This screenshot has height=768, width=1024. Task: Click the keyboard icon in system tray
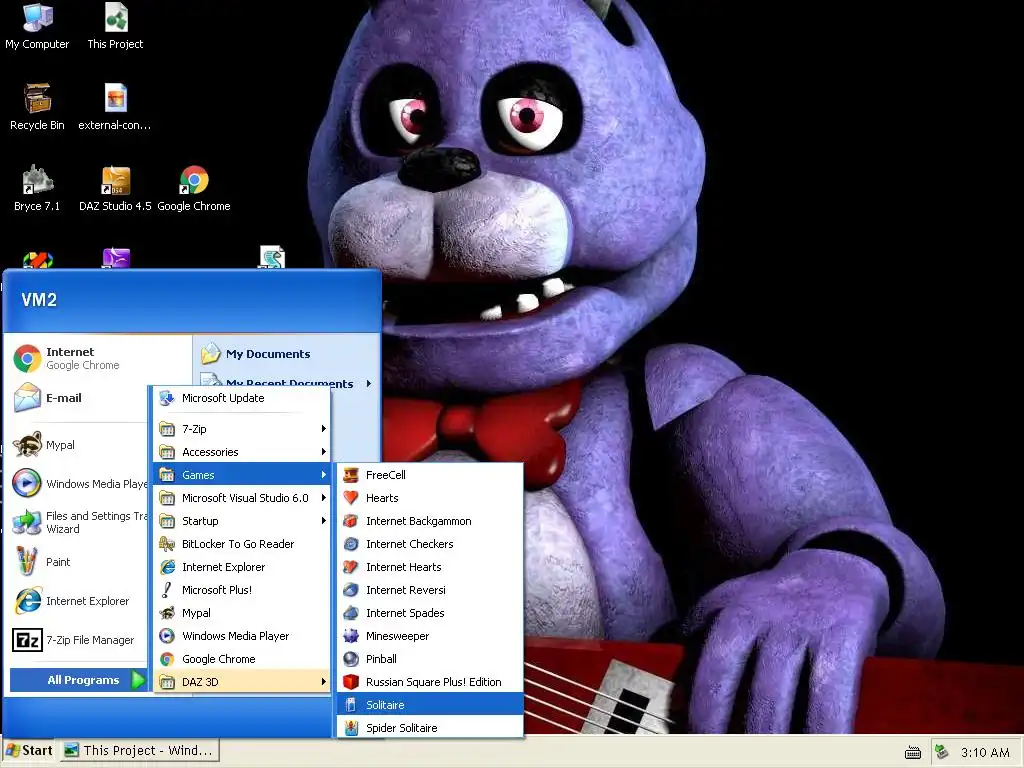point(912,753)
